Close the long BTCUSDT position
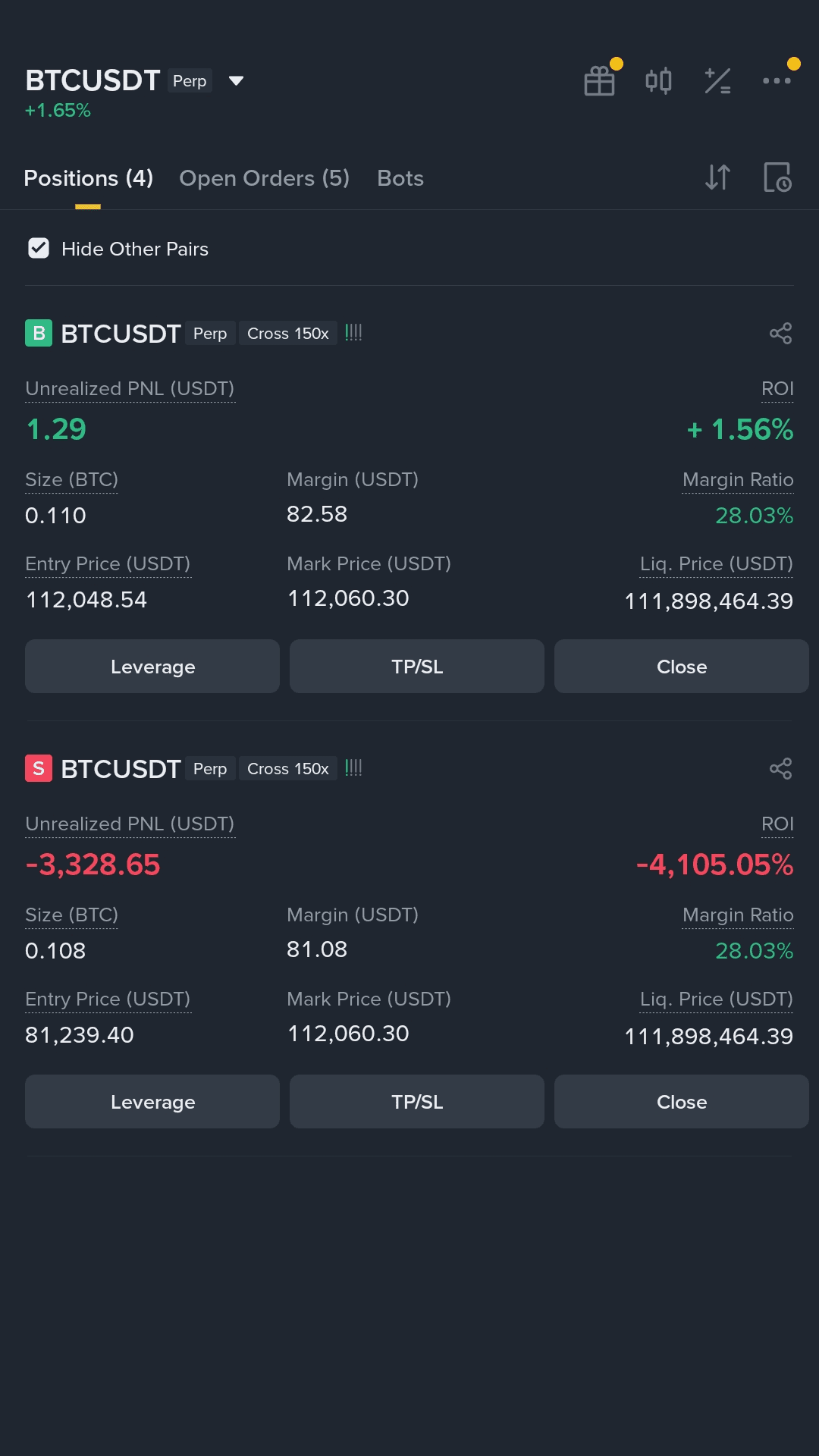 [x=681, y=667]
